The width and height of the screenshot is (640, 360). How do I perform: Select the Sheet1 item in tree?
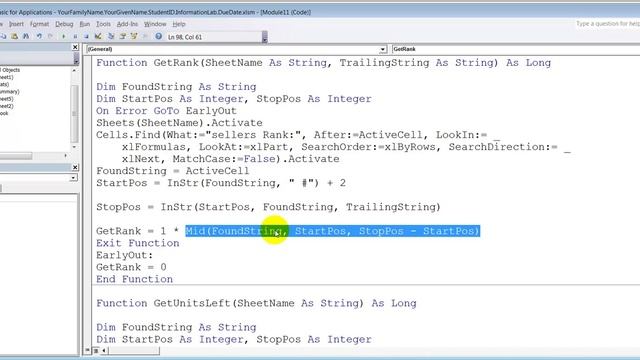7,77
